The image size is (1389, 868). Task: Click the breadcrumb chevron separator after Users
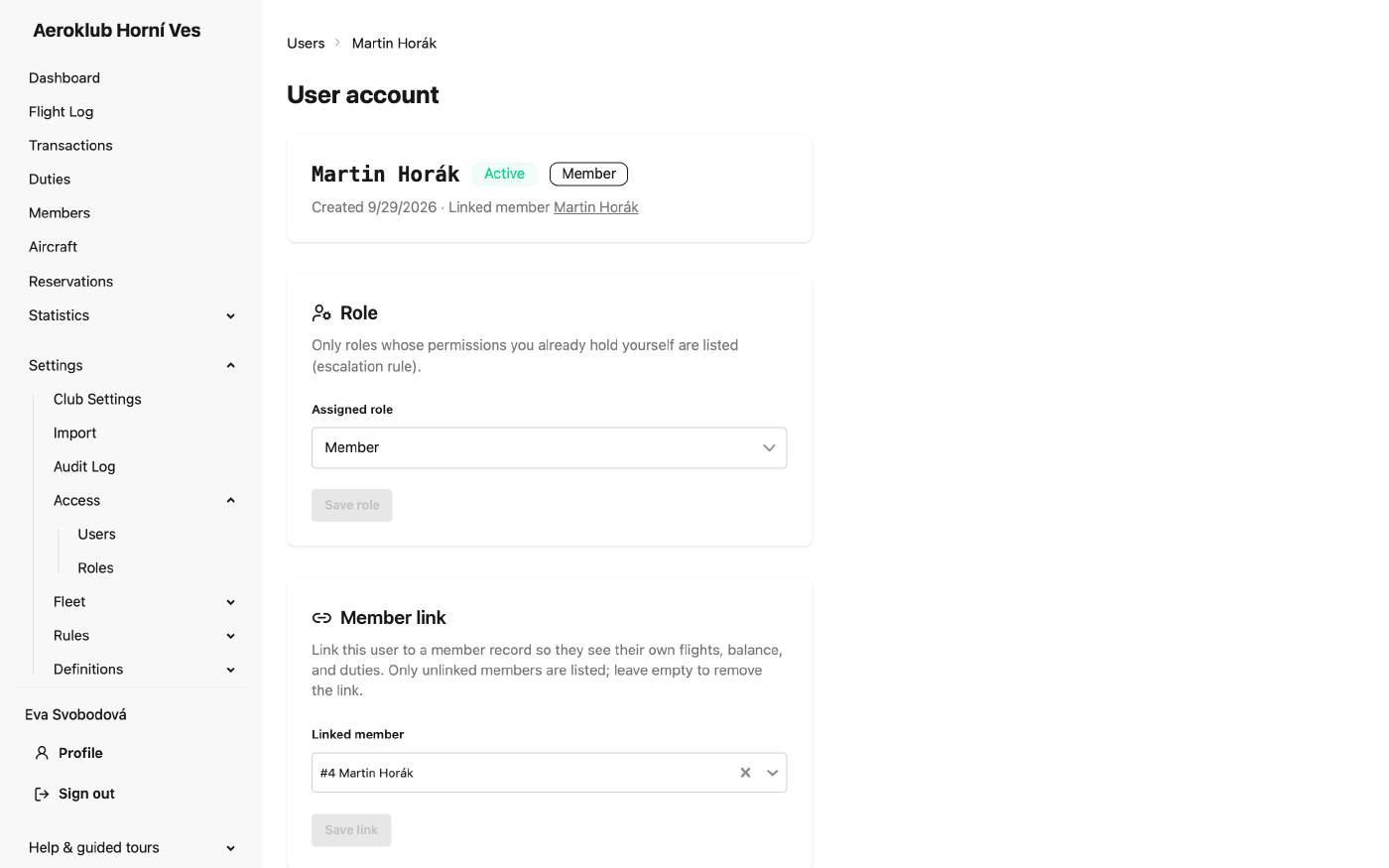[x=337, y=43]
